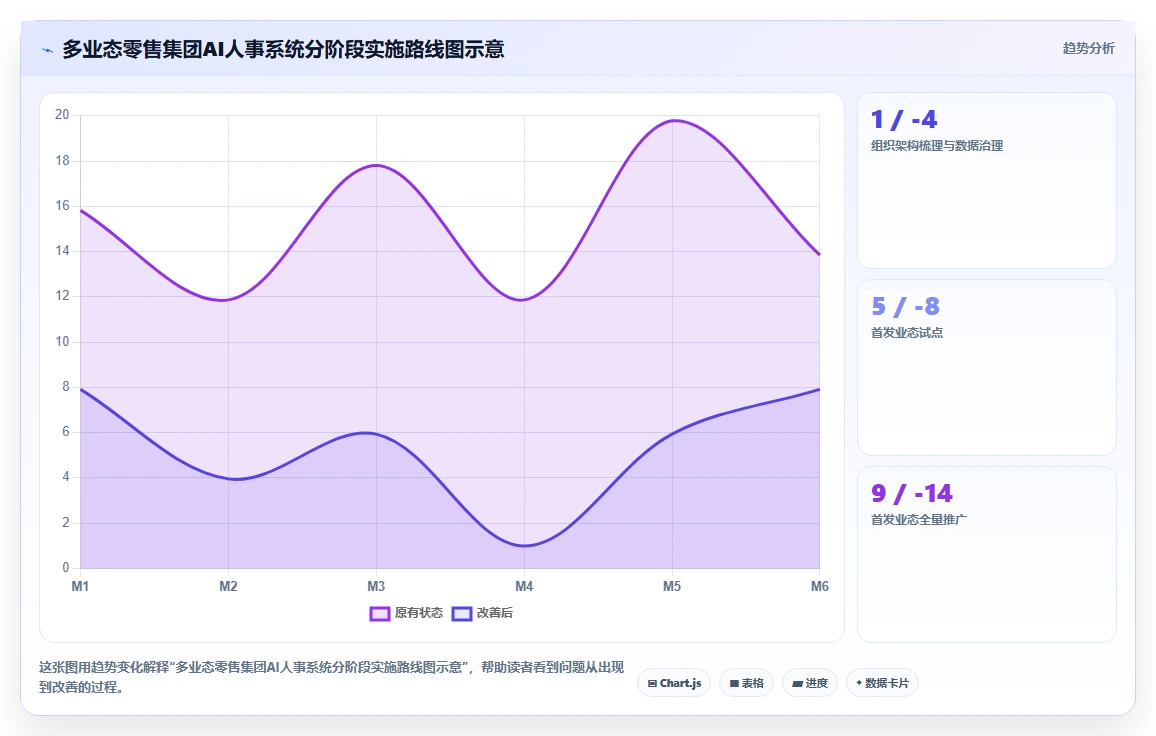Click the y-axis label 0
This screenshot has height=736, width=1156.
(66, 568)
